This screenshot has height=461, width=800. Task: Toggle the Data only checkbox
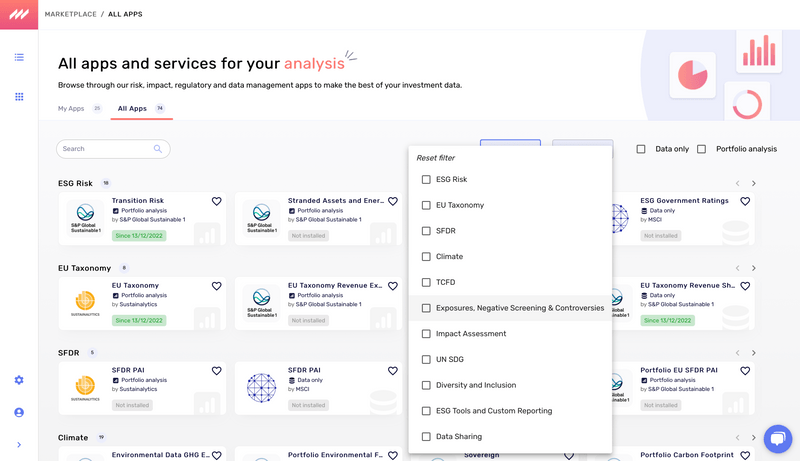point(641,149)
